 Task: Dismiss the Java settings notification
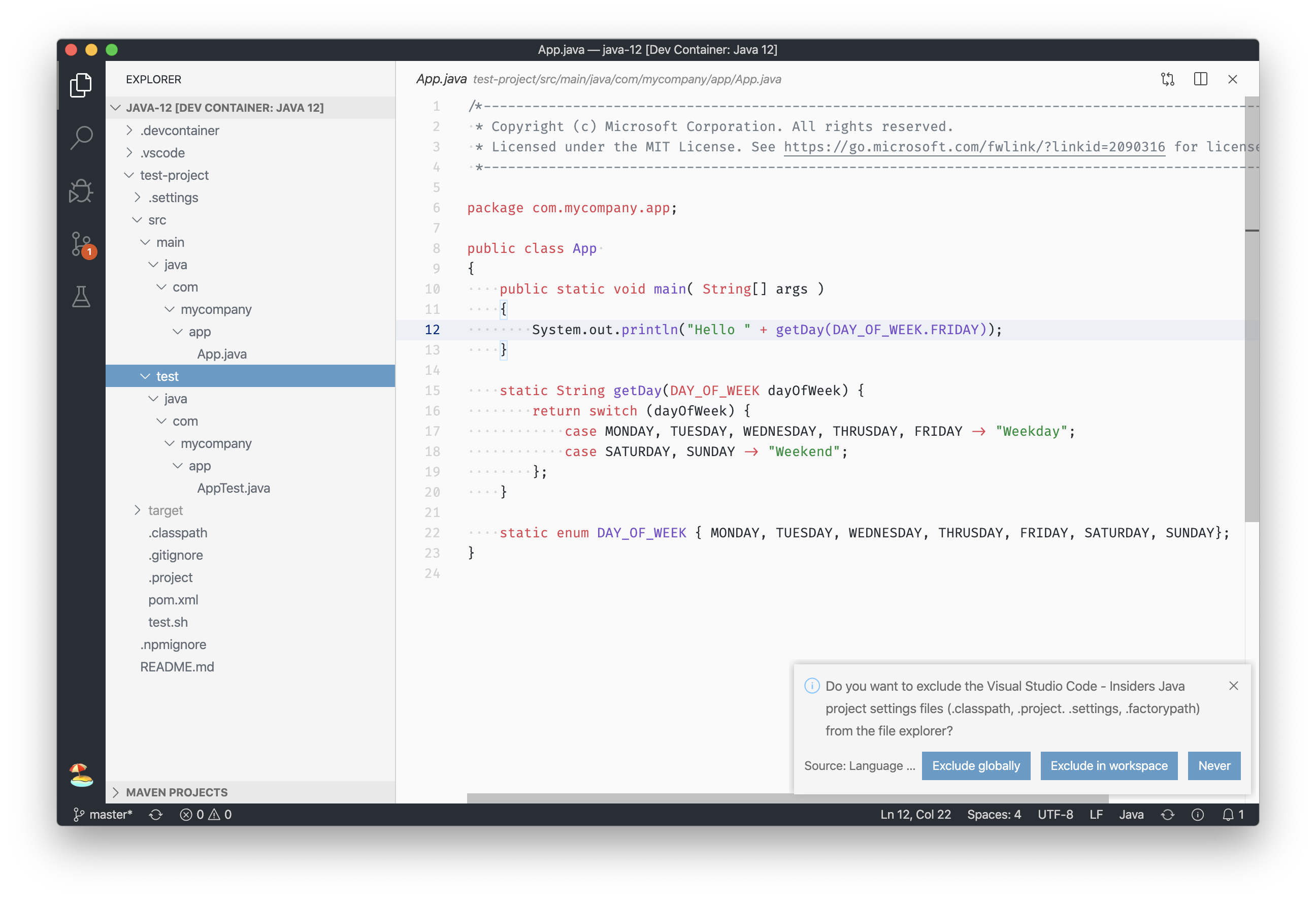tap(1233, 686)
